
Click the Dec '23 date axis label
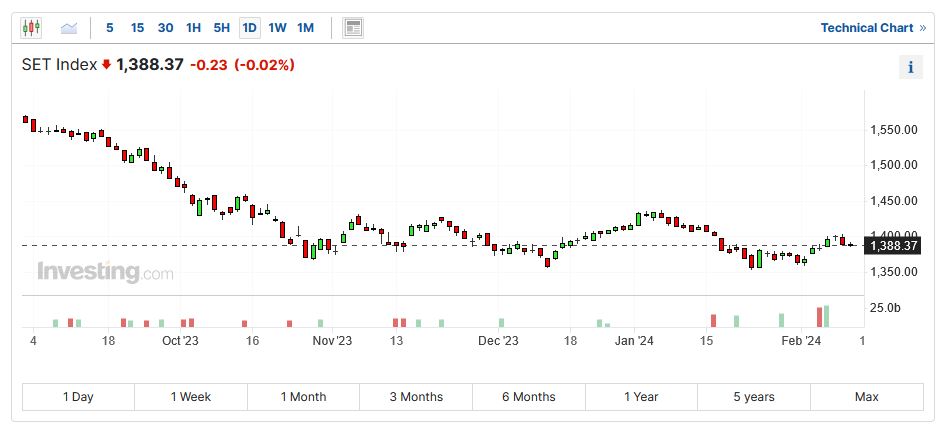(499, 341)
